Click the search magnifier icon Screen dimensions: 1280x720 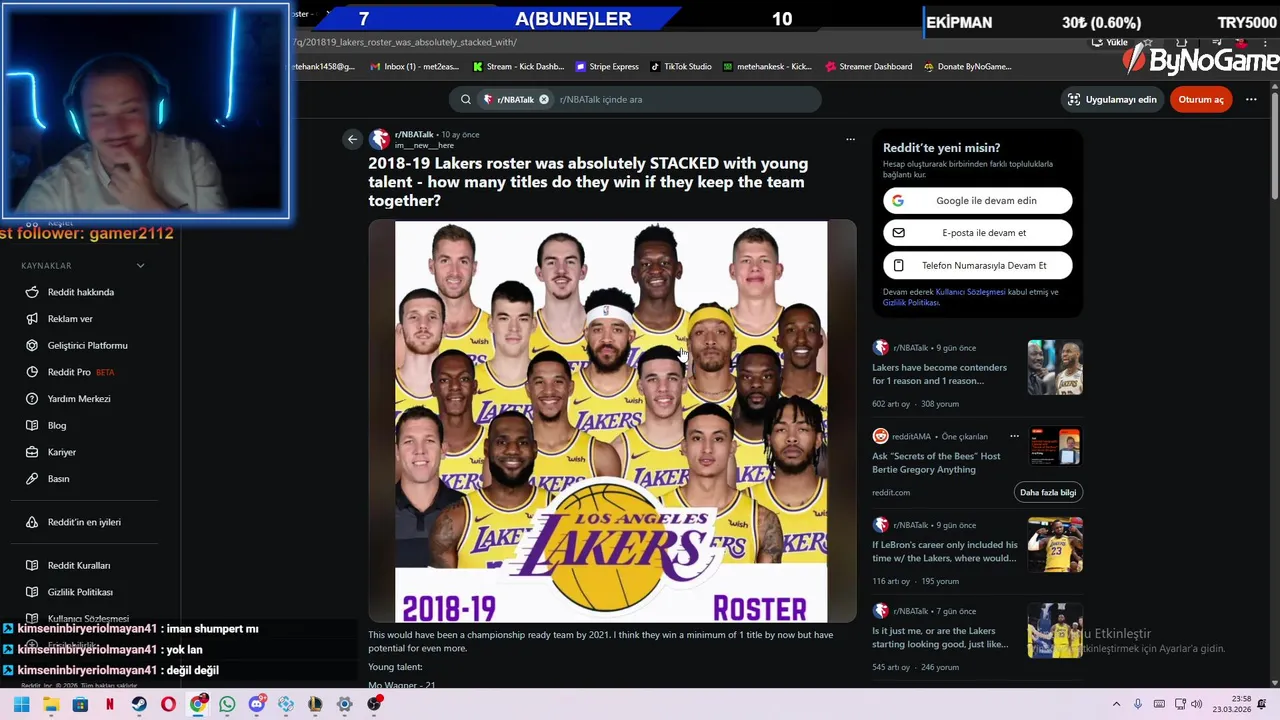[465, 99]
